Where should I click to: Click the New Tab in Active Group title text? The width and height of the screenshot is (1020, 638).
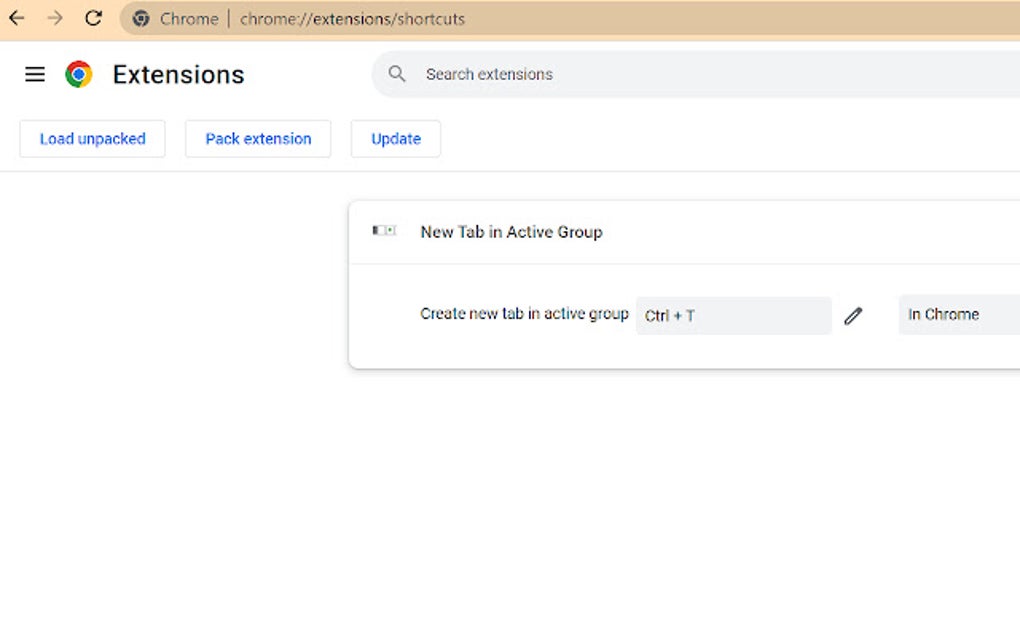(511, 231)
